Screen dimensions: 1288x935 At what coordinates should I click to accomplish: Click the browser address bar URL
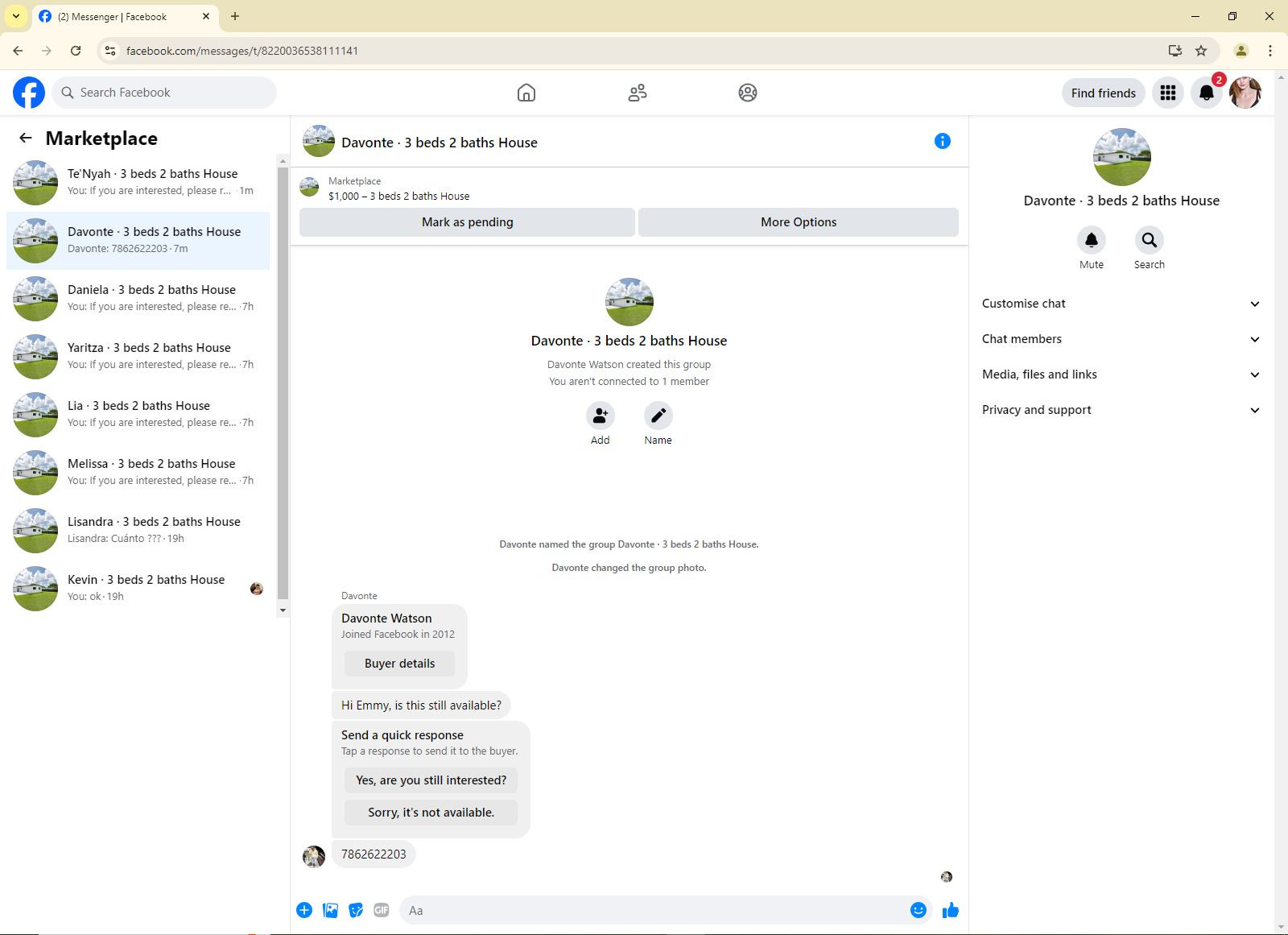click(242, 51)
